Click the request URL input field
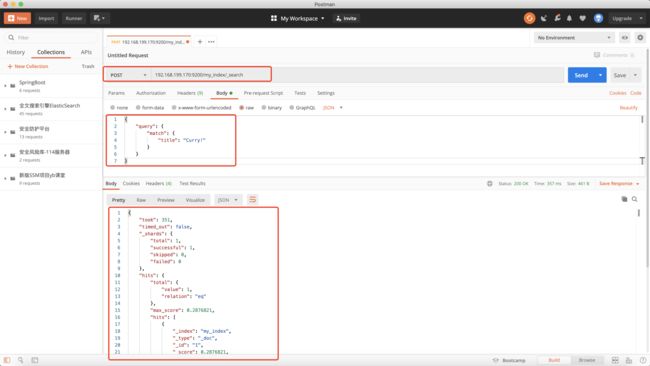This screenshot has width=650, height=366. (x=357, y=75)
